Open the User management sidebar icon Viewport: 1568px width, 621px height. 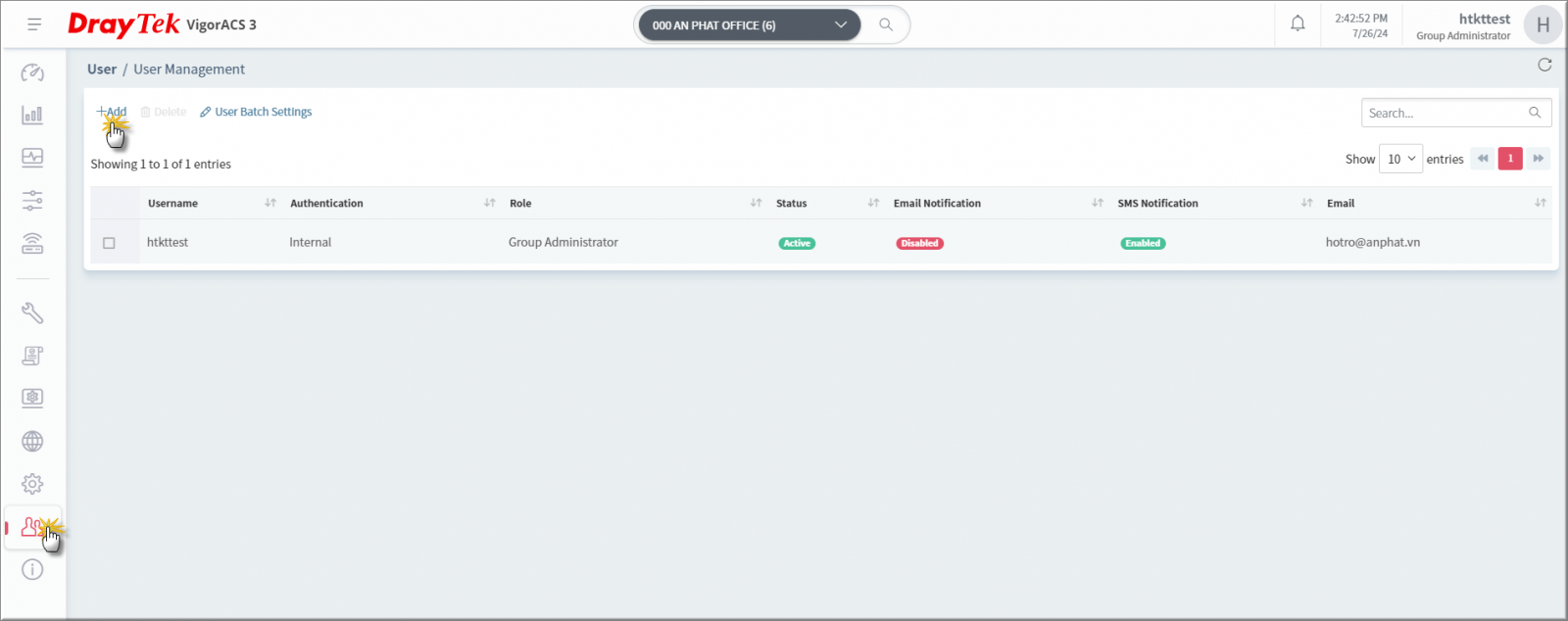[x=32, y=527]
